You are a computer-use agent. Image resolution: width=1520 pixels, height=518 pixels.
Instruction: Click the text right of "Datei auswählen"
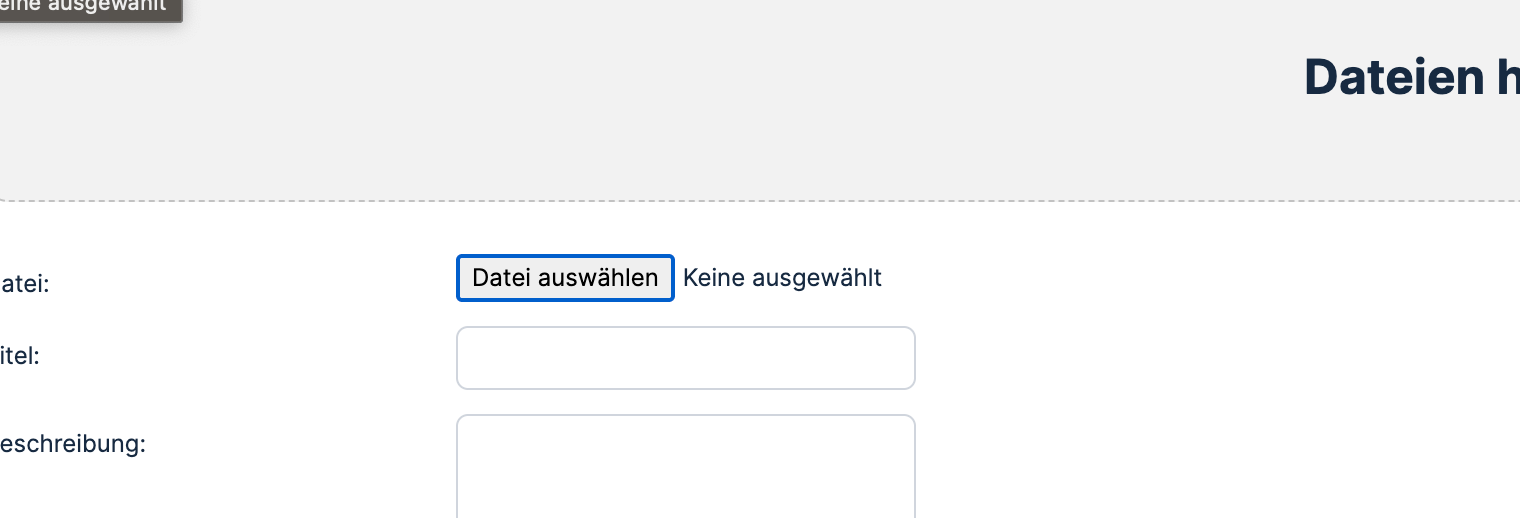point(782,278)
